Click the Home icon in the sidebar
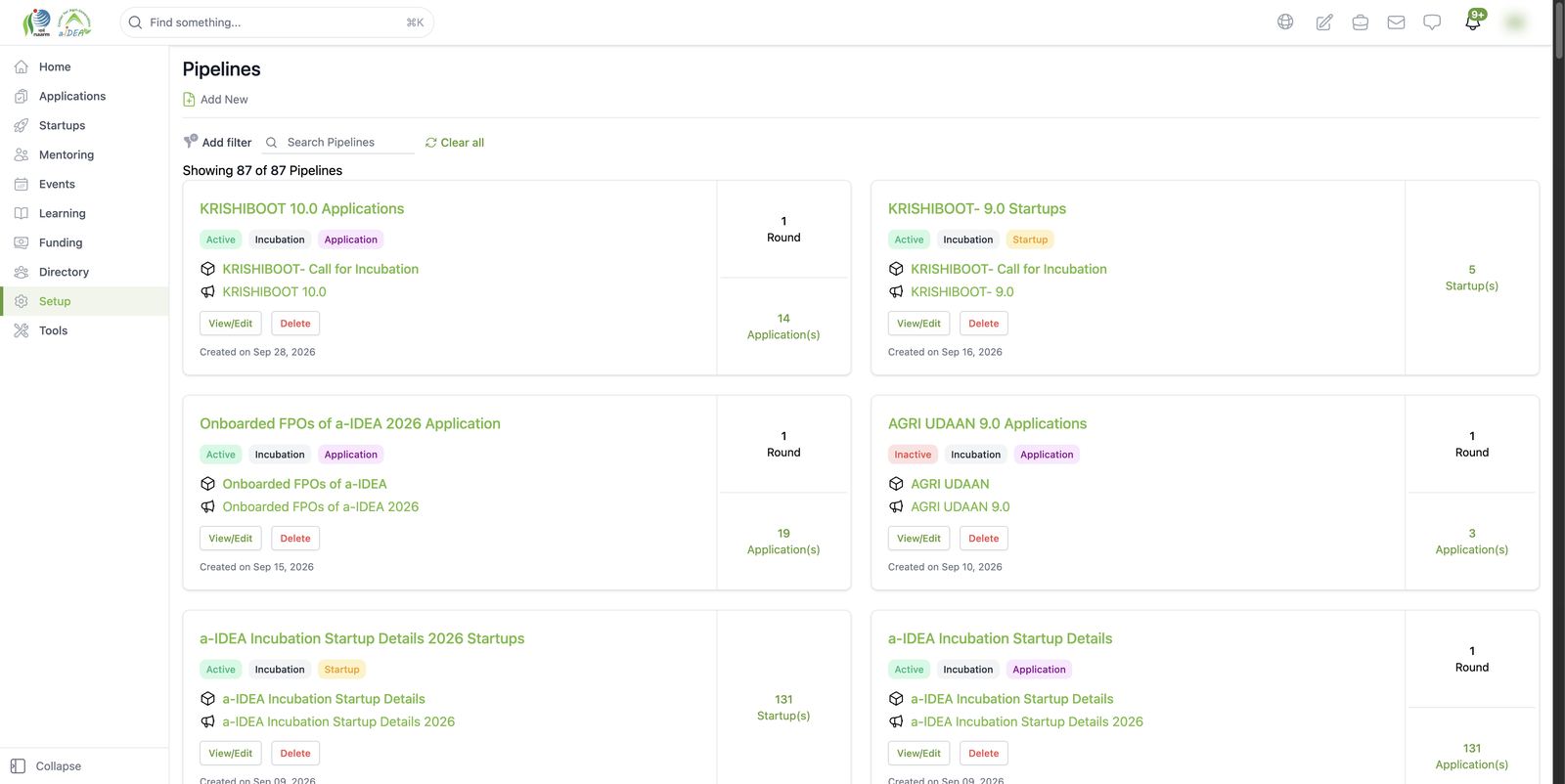Screen dimensions: 1565x784 [22, 66]
